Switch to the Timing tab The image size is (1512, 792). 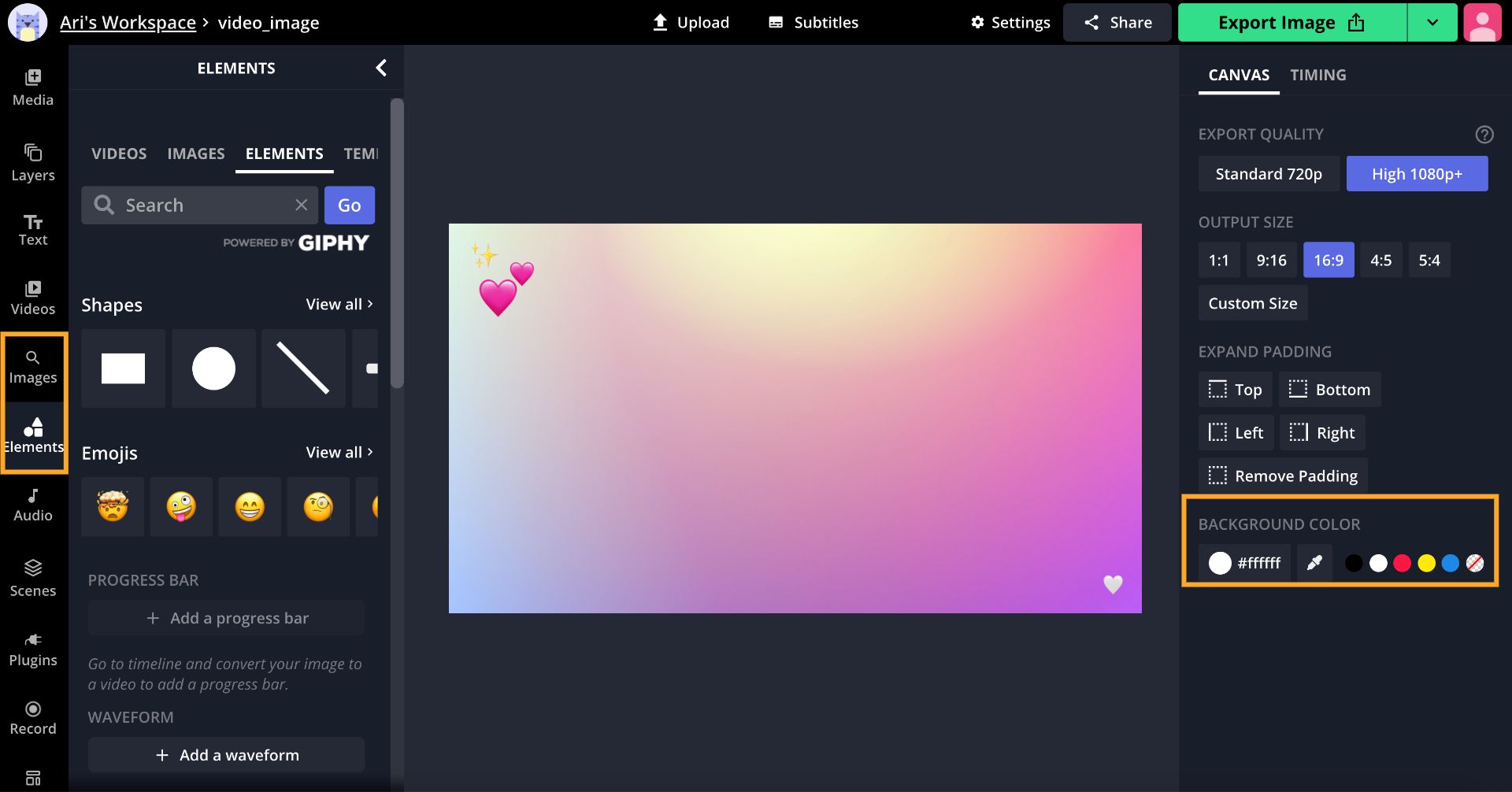tap(1317, 75)
